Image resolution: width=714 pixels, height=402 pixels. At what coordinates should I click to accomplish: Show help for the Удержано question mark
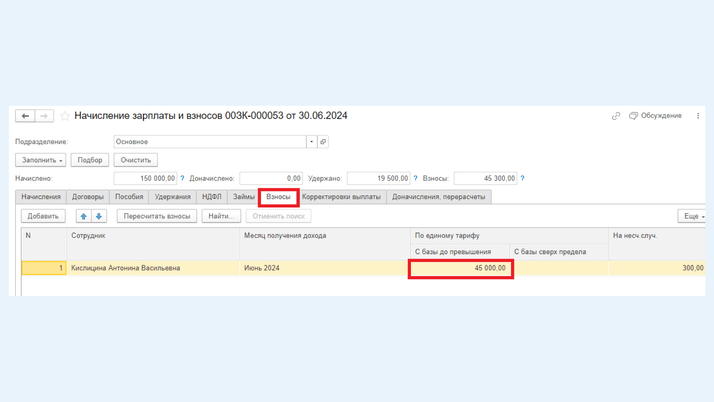(x=415, y=178)
